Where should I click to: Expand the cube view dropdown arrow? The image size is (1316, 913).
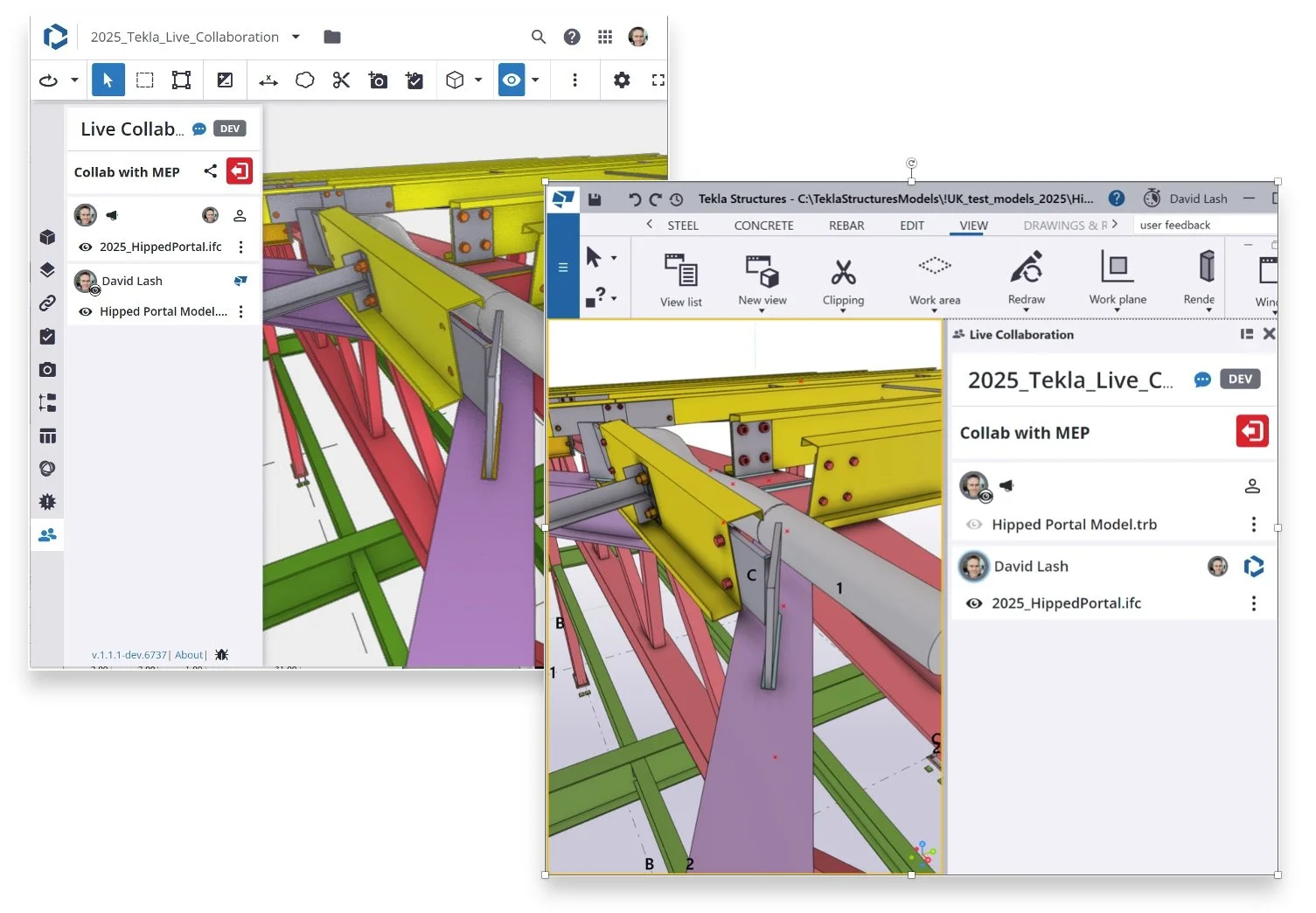point(478,80)
